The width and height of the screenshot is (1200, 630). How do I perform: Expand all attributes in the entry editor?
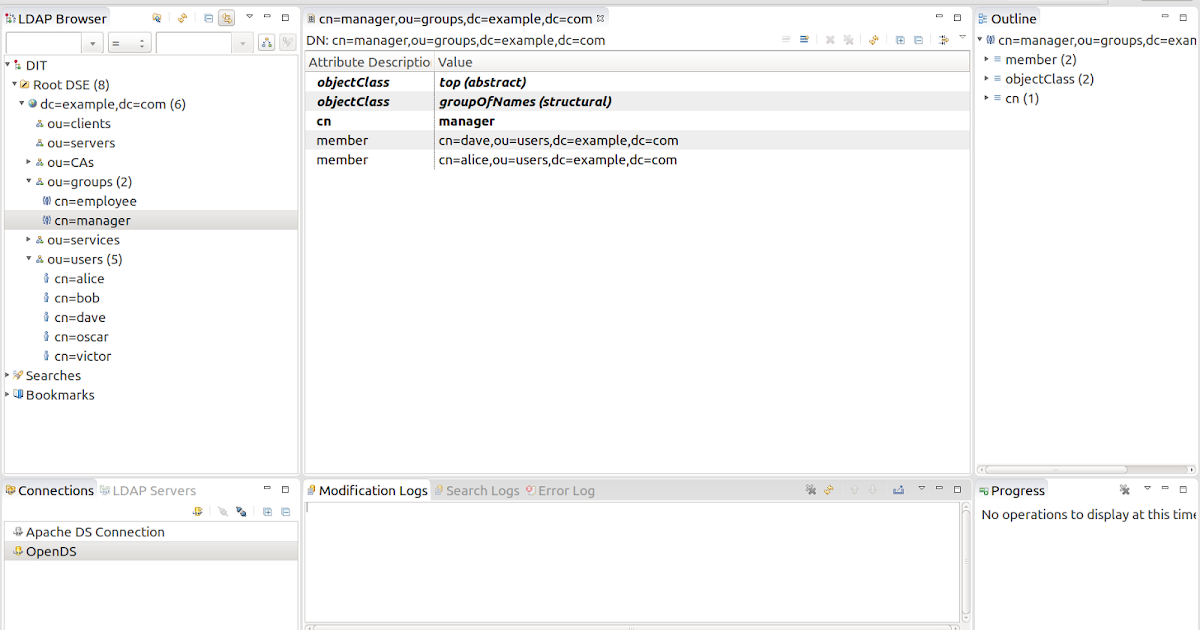click(x=898, y=38)
